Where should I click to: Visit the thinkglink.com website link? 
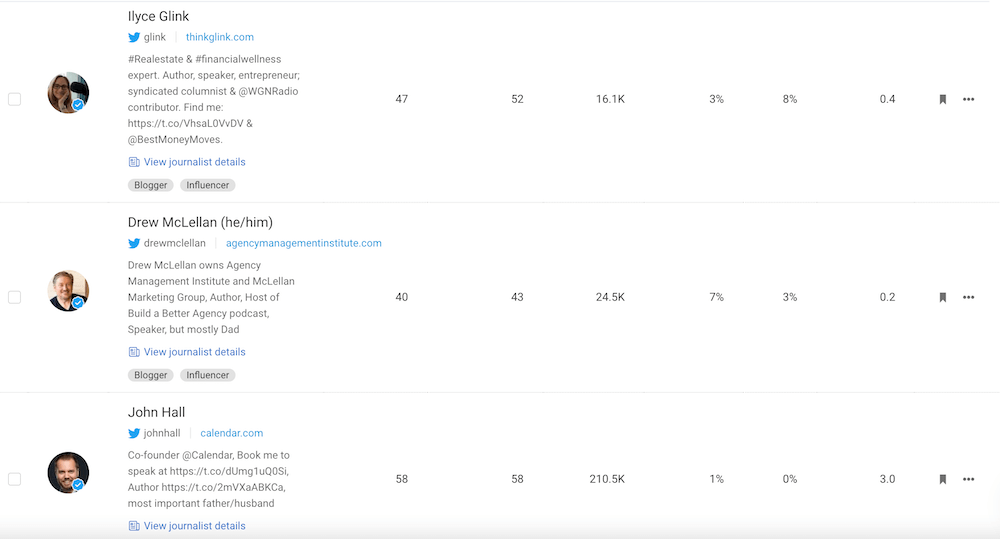tap(220, 37)
